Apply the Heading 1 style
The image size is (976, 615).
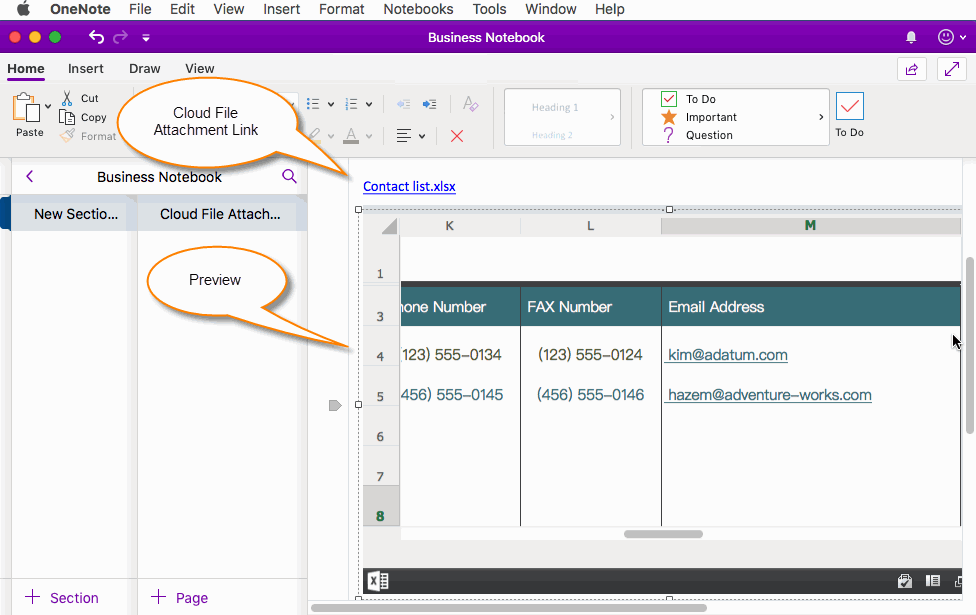pyautogui.click(x=555, y=107)
